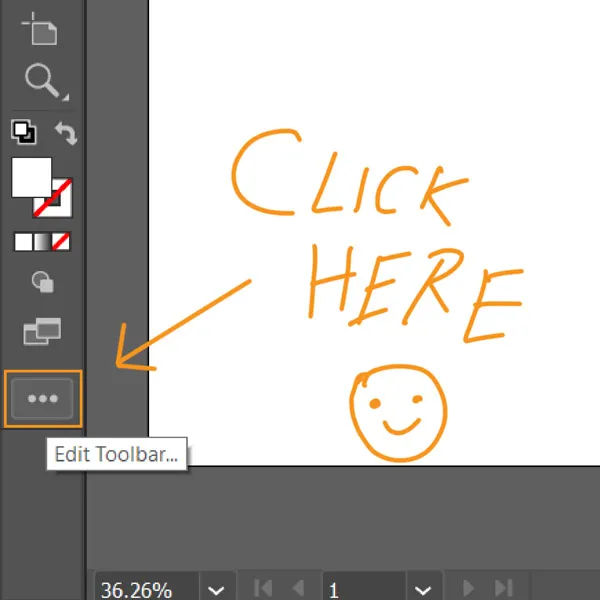600x600 pixels.
Task: Open Edit Toolbar three-dots button
Action: (42, 398)
